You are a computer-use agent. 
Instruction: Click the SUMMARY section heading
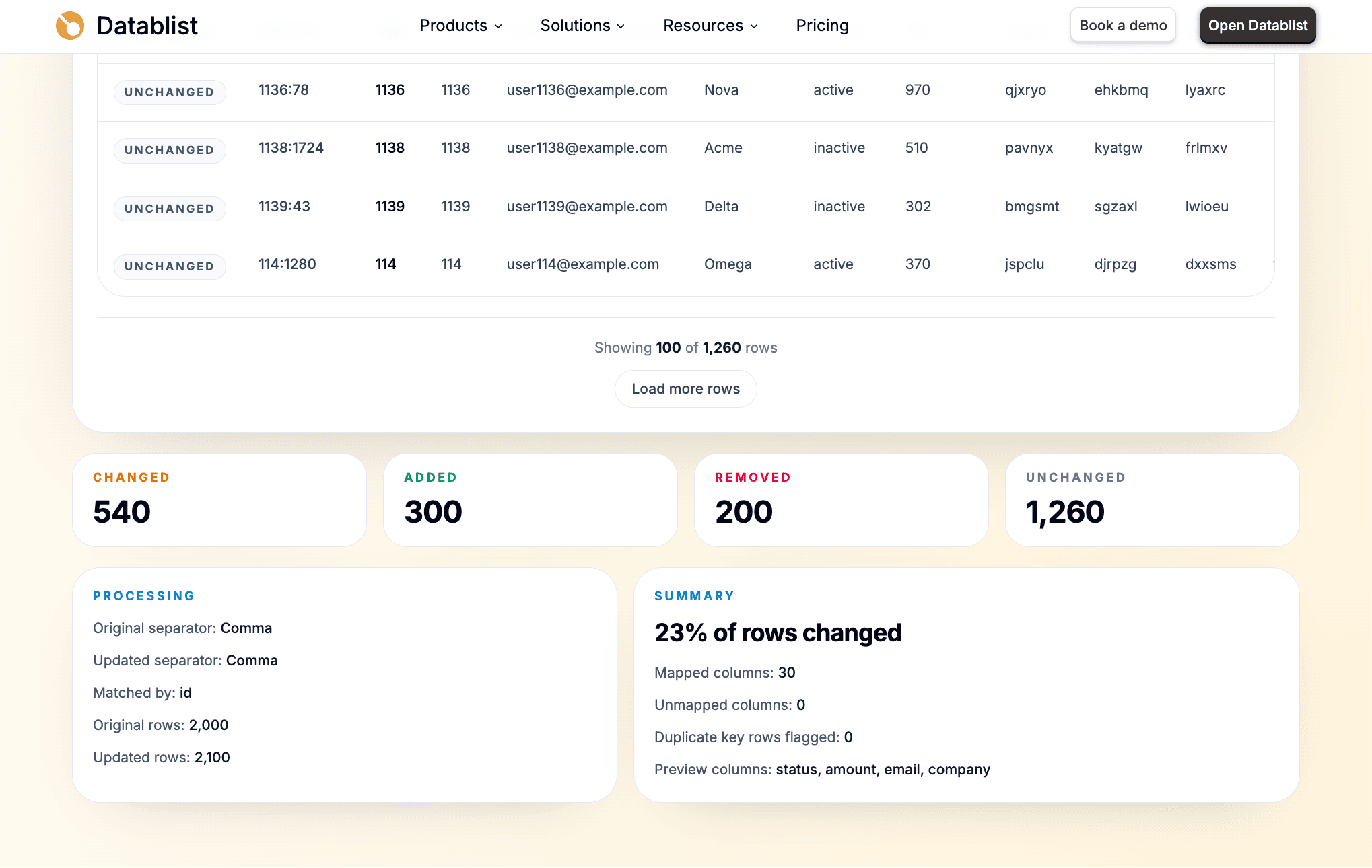tap(695, 596)
